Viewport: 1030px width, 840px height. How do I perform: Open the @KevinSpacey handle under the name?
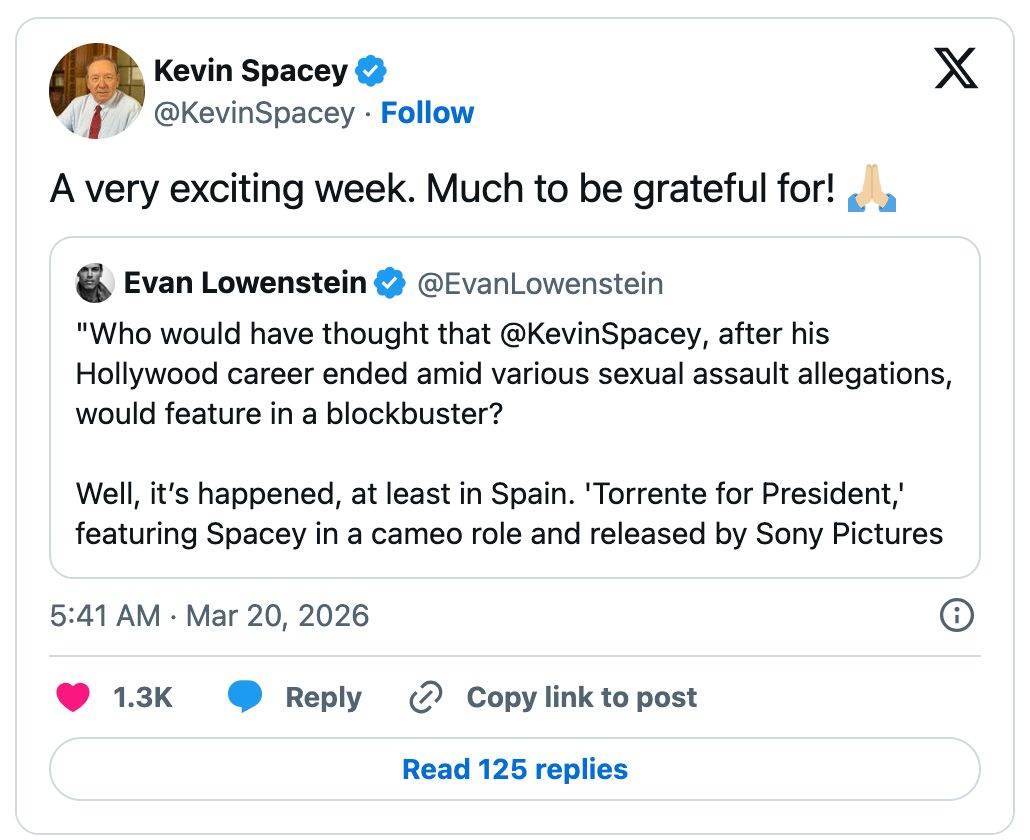coord(254,113)
